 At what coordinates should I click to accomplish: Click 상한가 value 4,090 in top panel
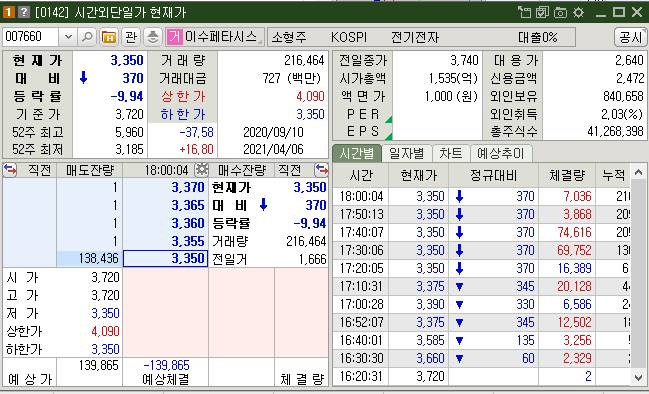(x=310, y=96)
